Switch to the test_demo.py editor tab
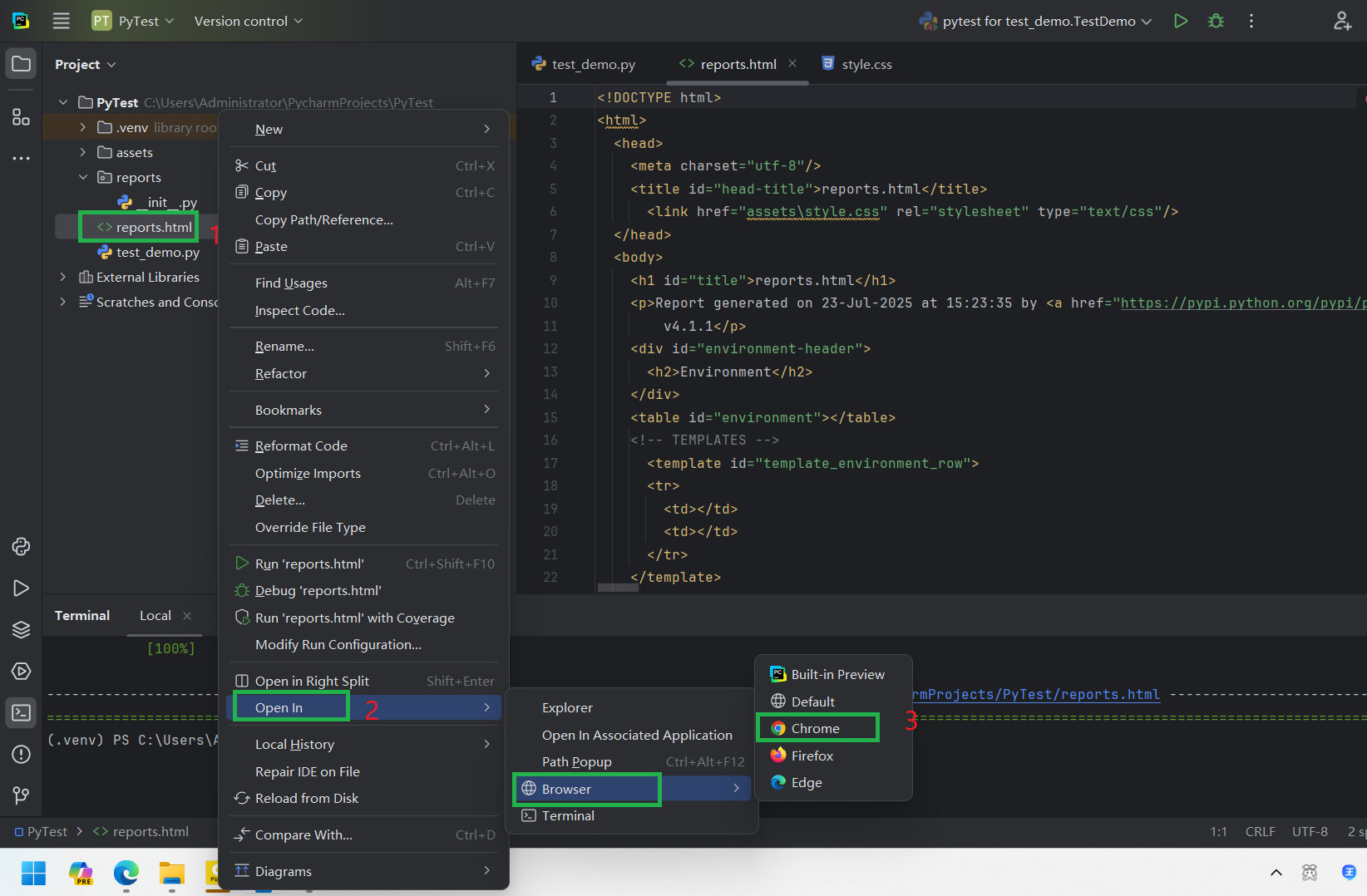1367x896 pixels. click(584, 64)
